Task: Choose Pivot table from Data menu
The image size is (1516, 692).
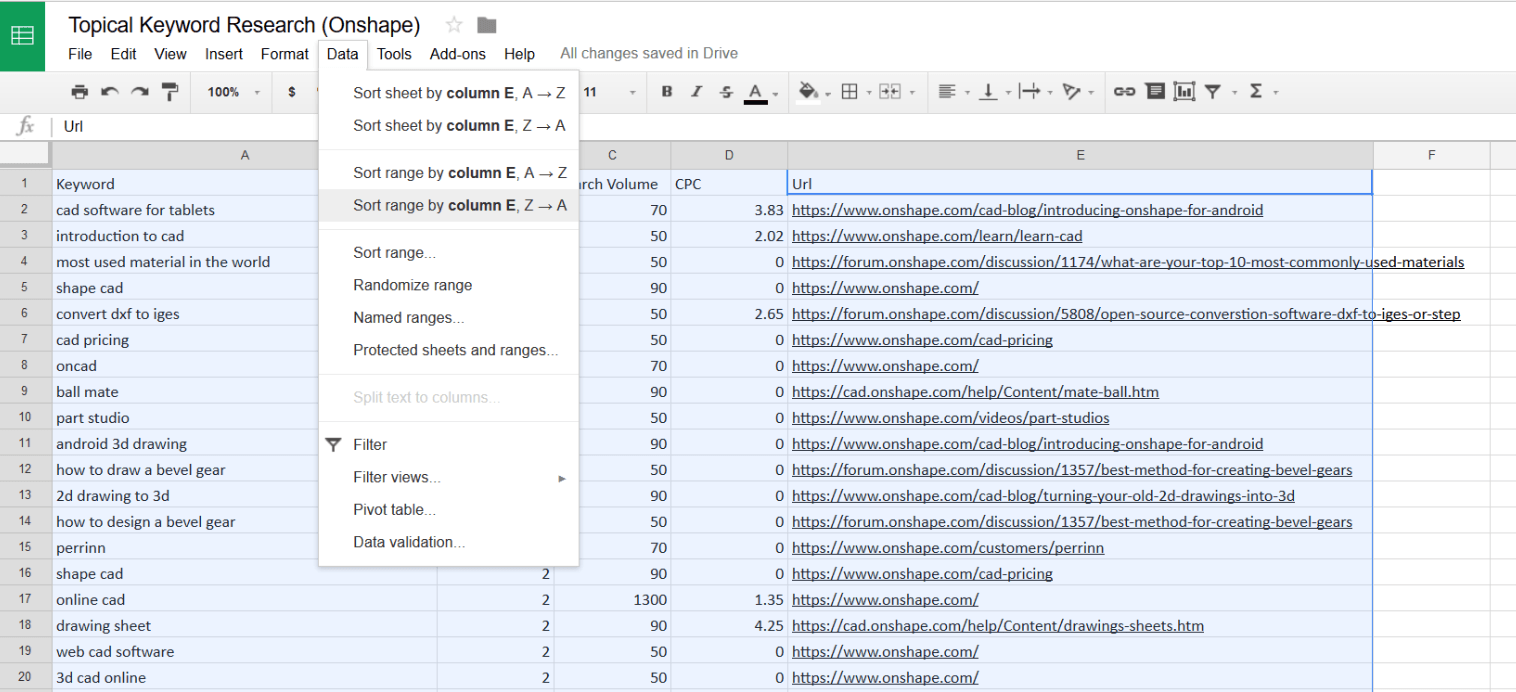Action: click(394, 510)
